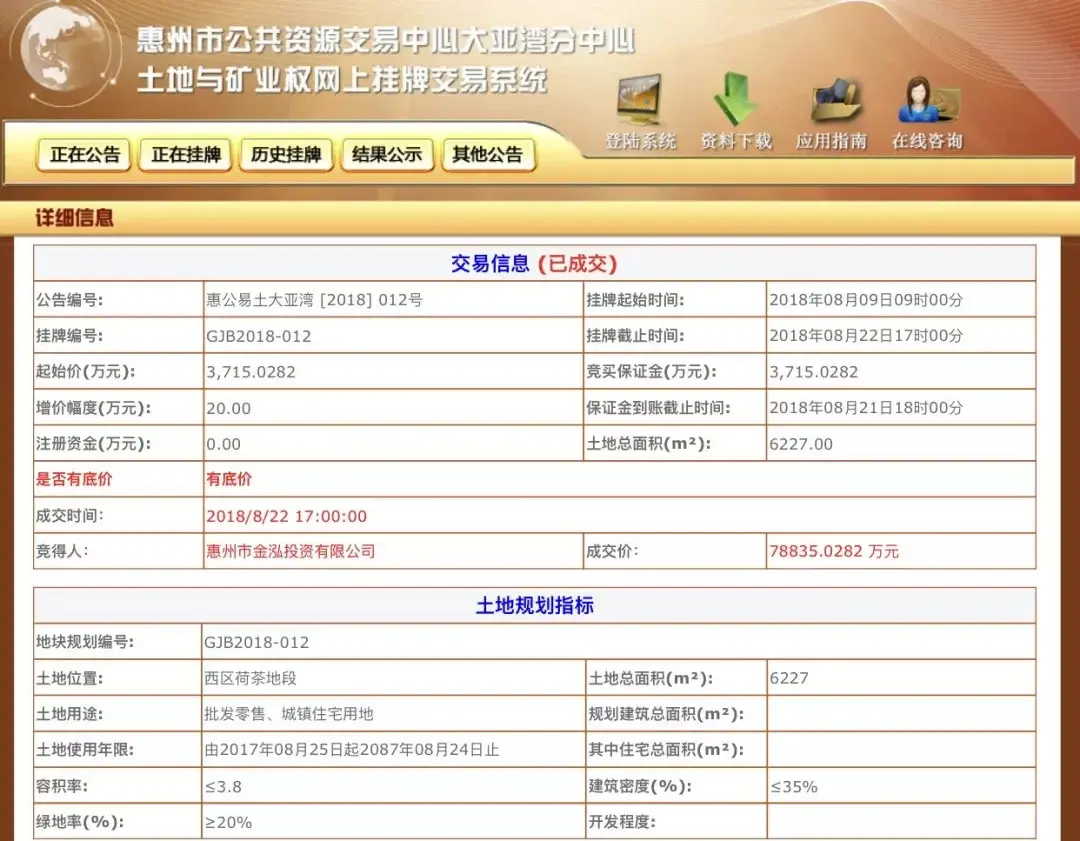Select the 容积率 value ≤3.8
Viewport: 1080px width, 841px height.
222,787
